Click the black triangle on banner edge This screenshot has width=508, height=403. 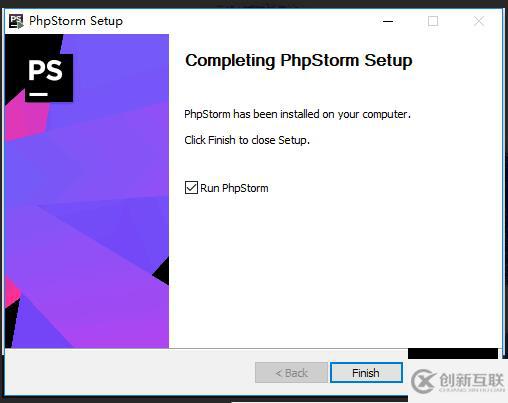tap(161, 271)
